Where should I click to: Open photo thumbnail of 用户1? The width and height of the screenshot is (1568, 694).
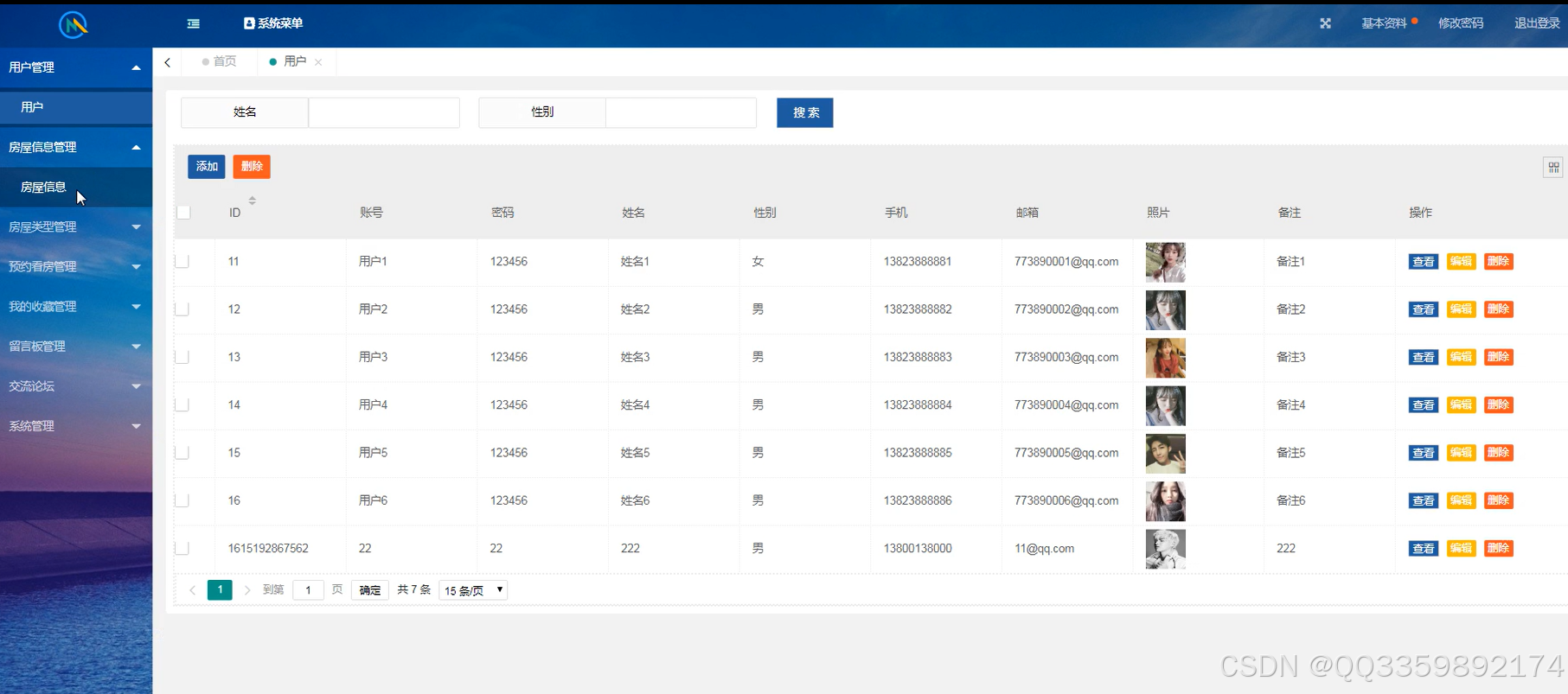[x=1165, y=263]
